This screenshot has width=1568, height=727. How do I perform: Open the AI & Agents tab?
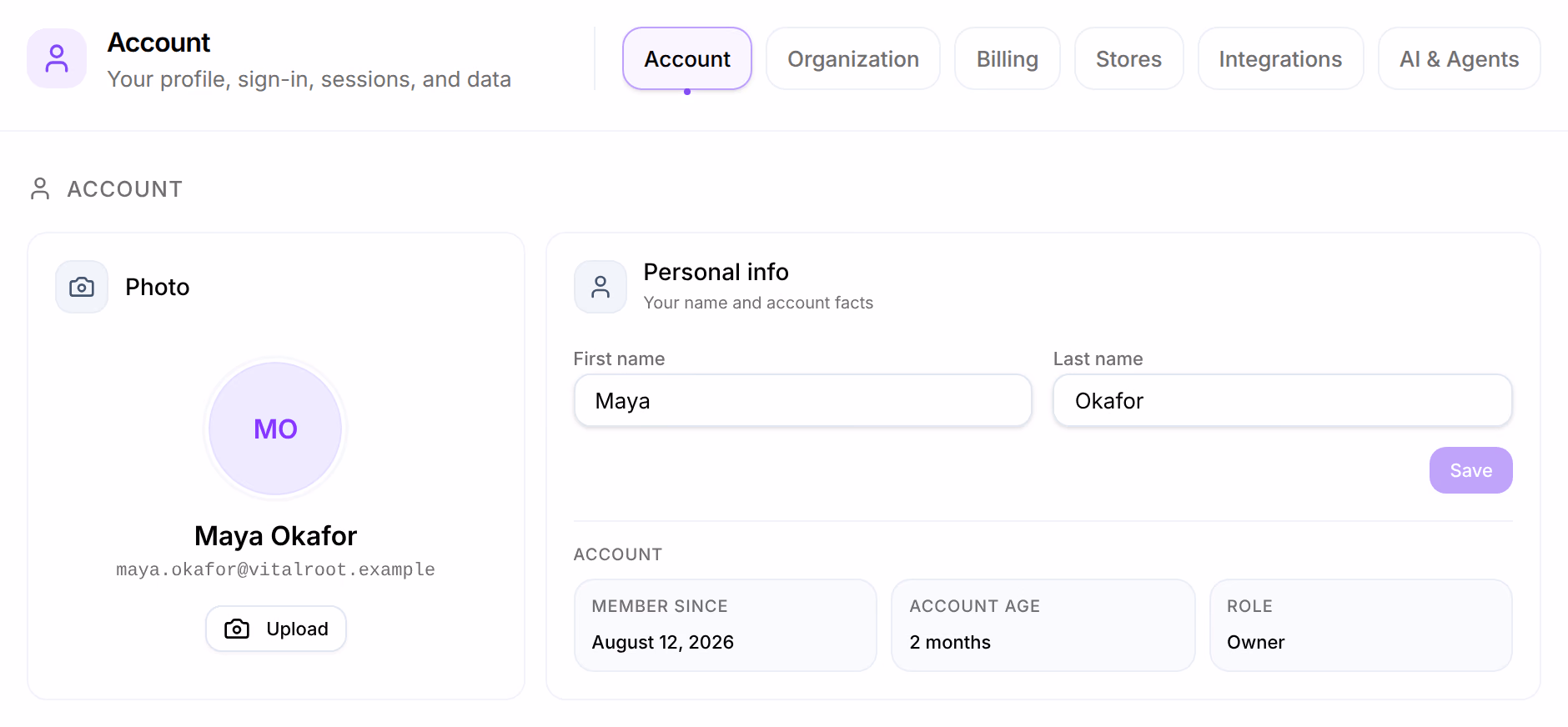(x=1460, y=58)
